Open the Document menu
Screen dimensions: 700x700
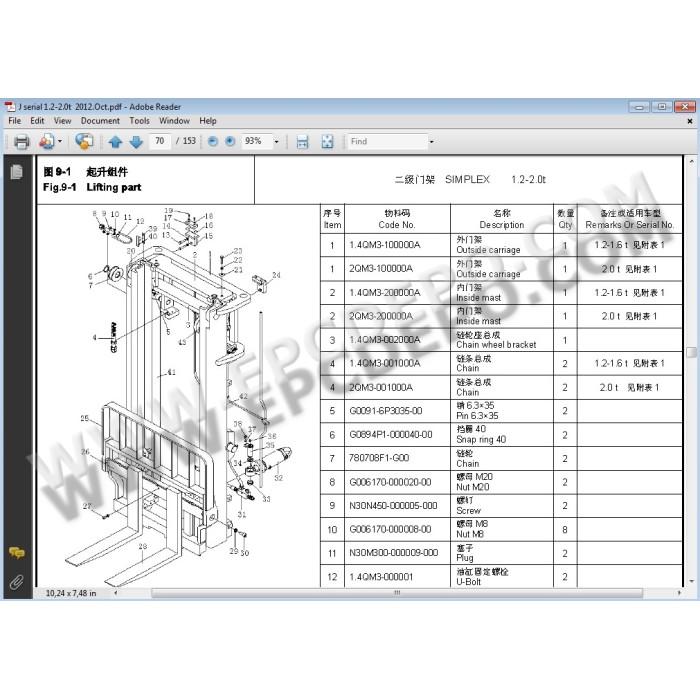pyautogui.click(x=100, y=121)
